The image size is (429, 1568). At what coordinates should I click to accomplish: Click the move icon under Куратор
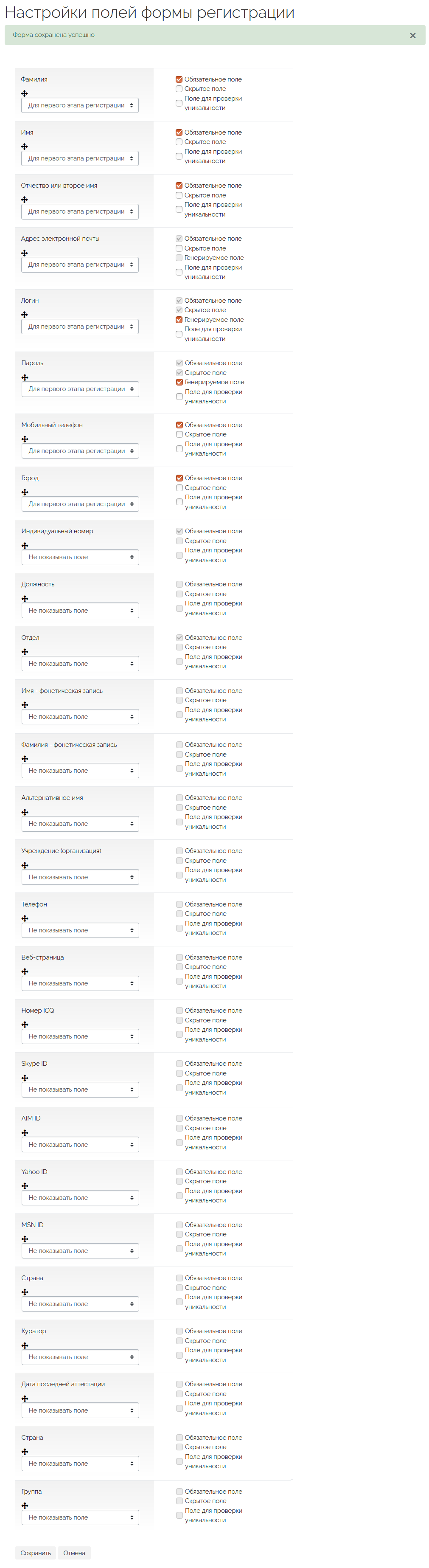[25, 1345]
